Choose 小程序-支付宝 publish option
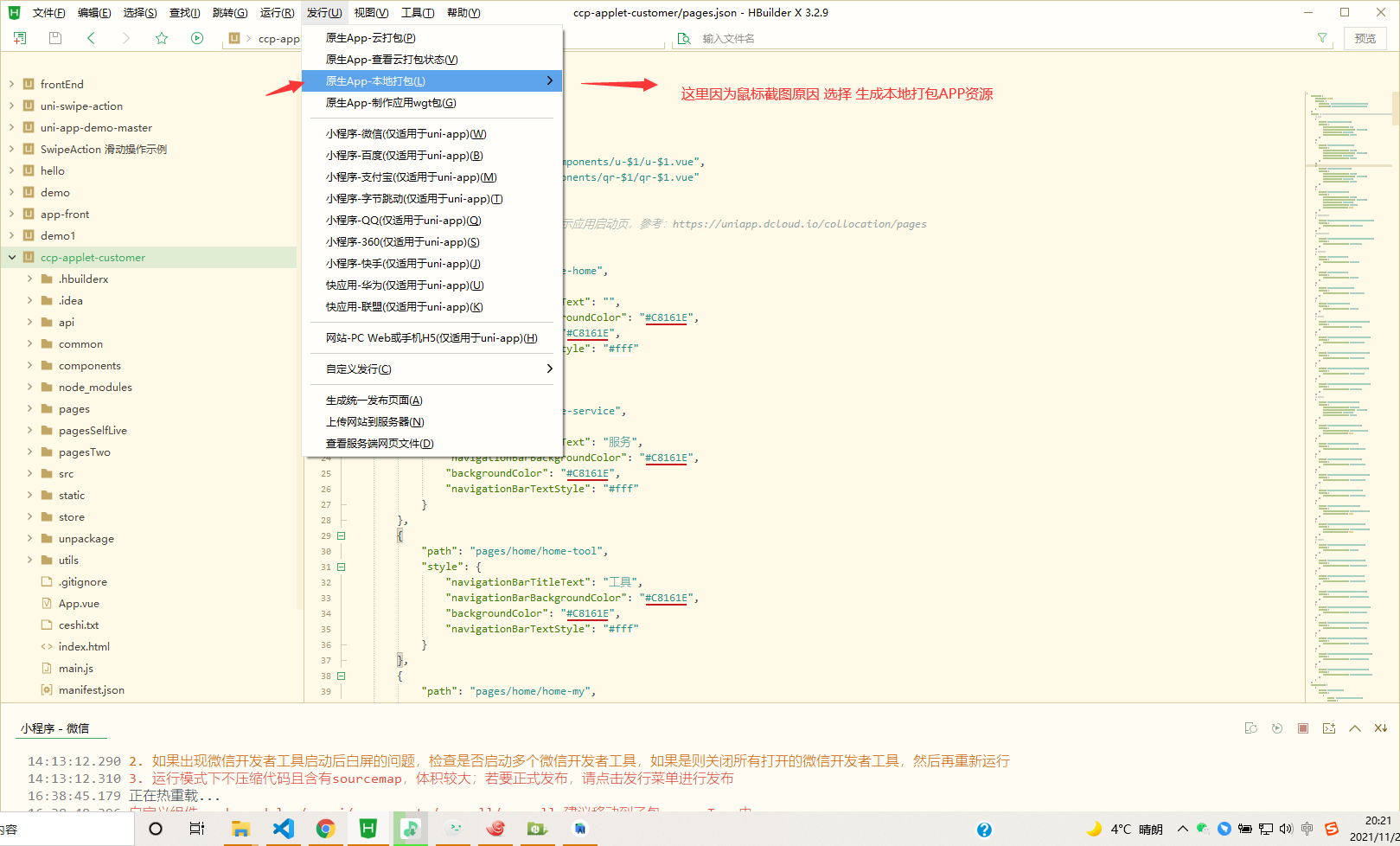The height and width of the screenshot is (846, 1400). click(432, 177)
